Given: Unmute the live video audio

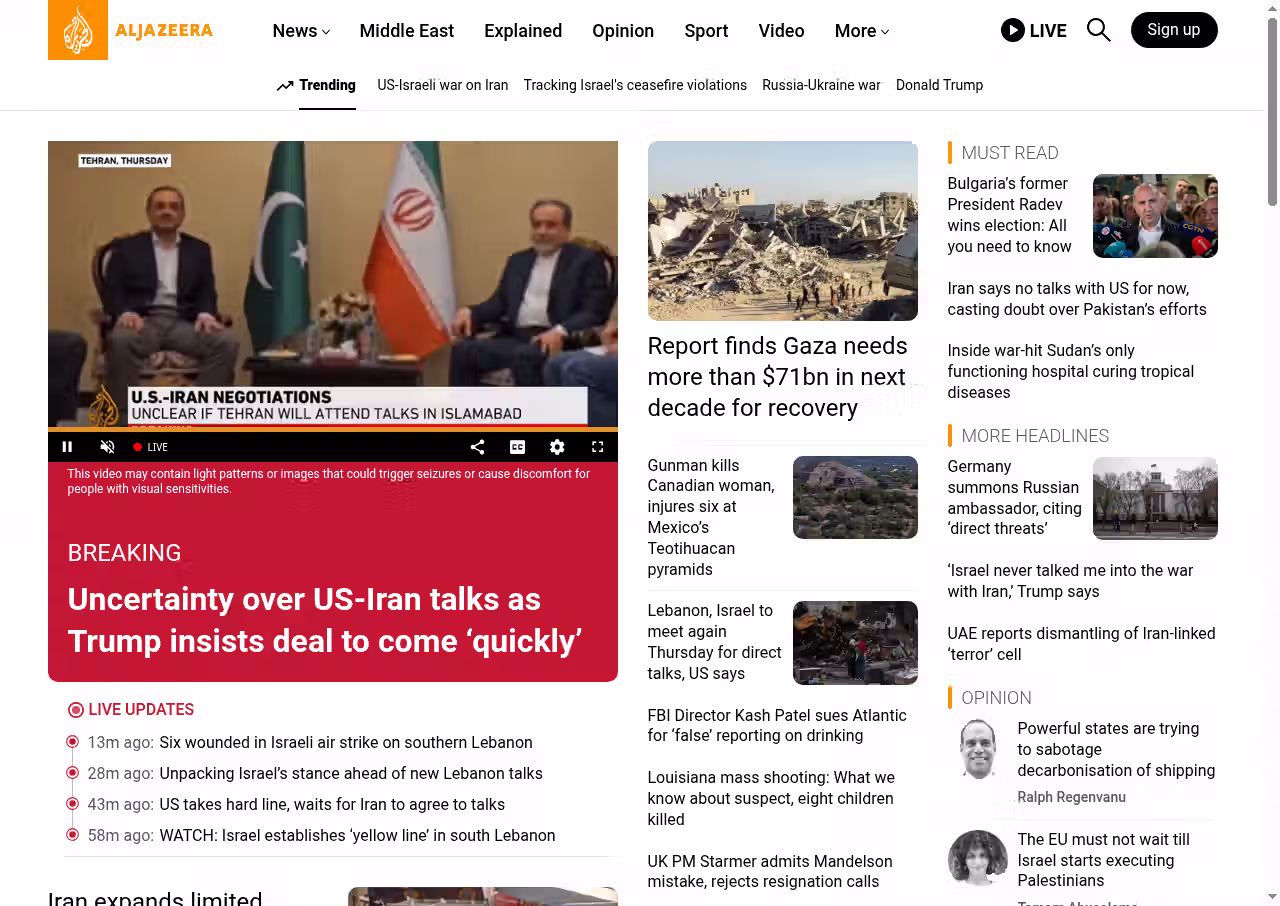Looking at the screenshot, I should coord(108,447).
